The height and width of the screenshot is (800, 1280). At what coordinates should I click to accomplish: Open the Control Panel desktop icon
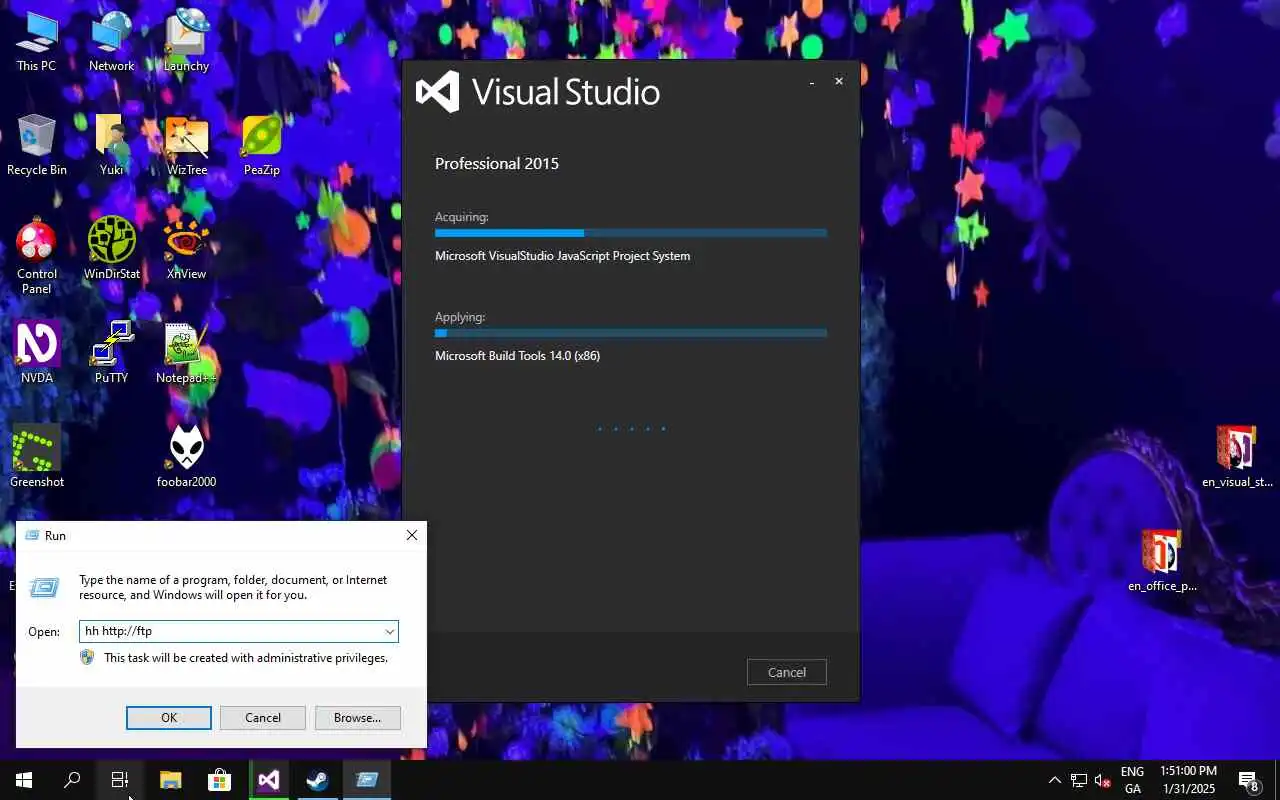pos(36,256)
